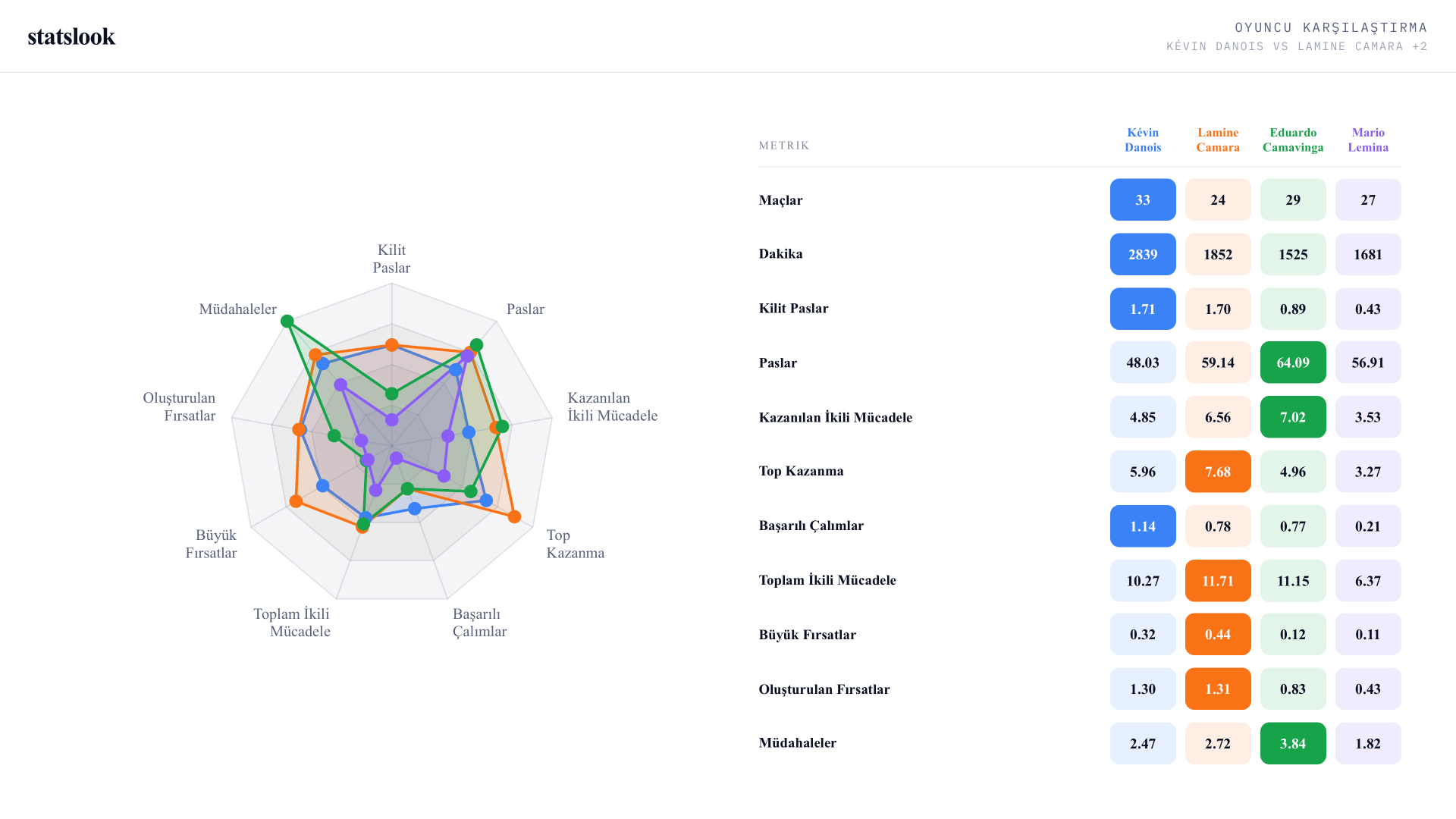Click Danois's highlighted Maçlar value 33

pyautogui.click(x=1143, y=200)
